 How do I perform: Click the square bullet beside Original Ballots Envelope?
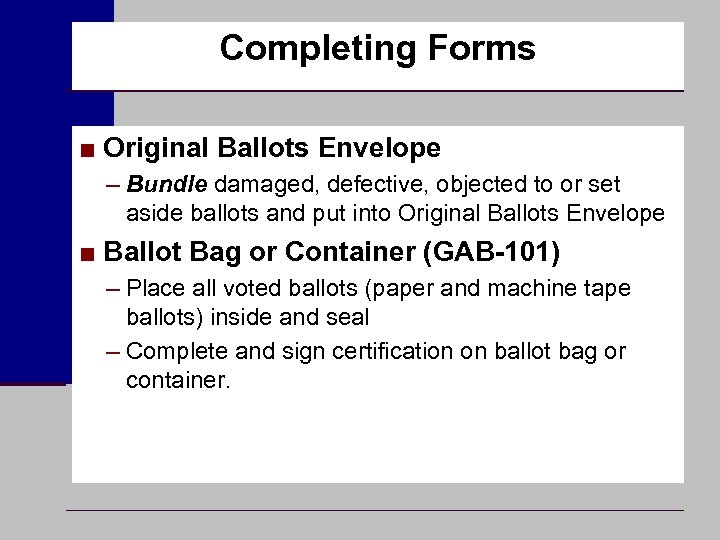click(x=88, y=150)
